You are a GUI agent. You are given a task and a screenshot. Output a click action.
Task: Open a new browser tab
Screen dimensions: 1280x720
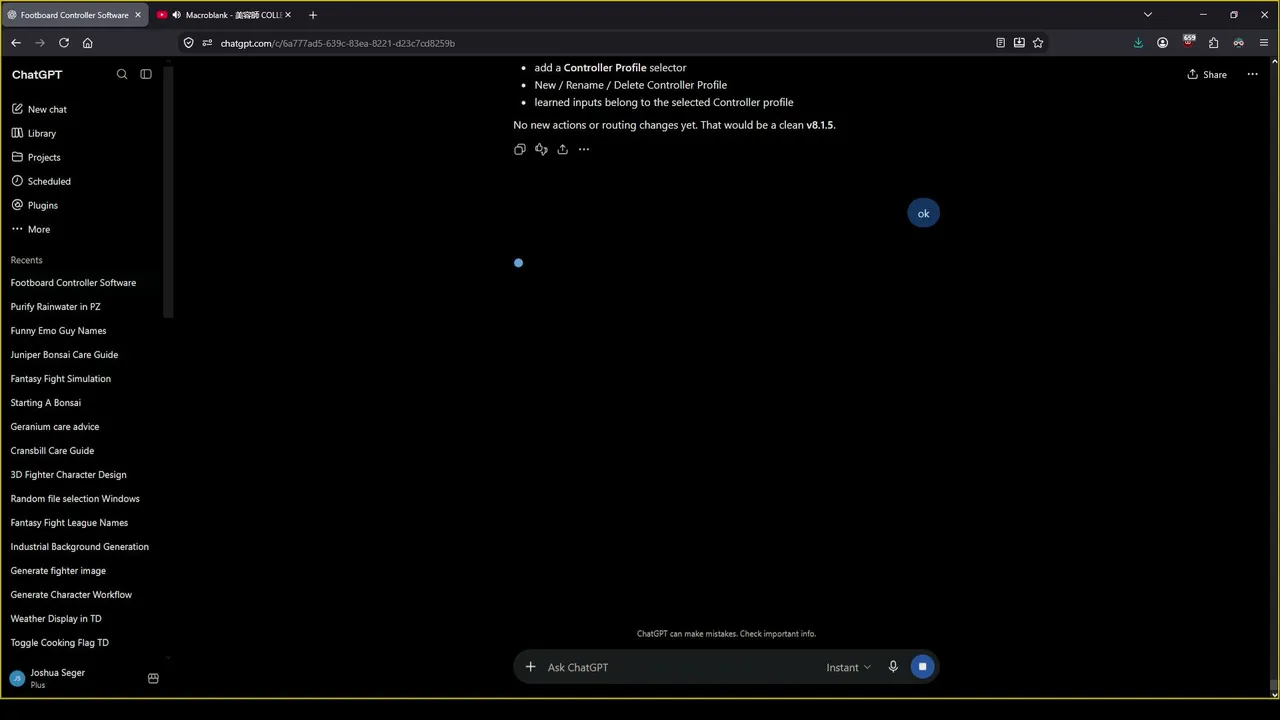[313, 15]
